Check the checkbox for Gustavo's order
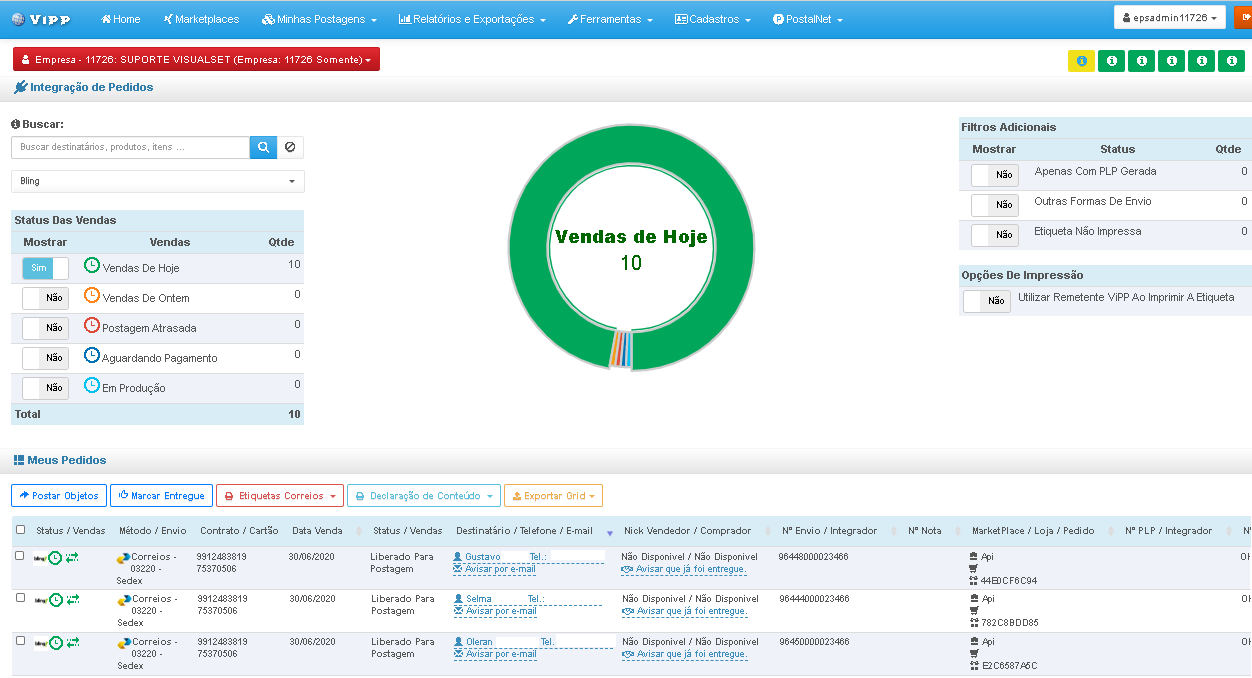1252x678 pixels. tap(20, 556)
